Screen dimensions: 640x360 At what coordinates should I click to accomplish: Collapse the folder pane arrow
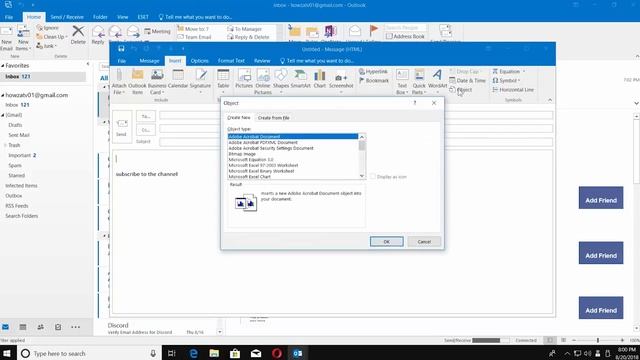[88, 64]
